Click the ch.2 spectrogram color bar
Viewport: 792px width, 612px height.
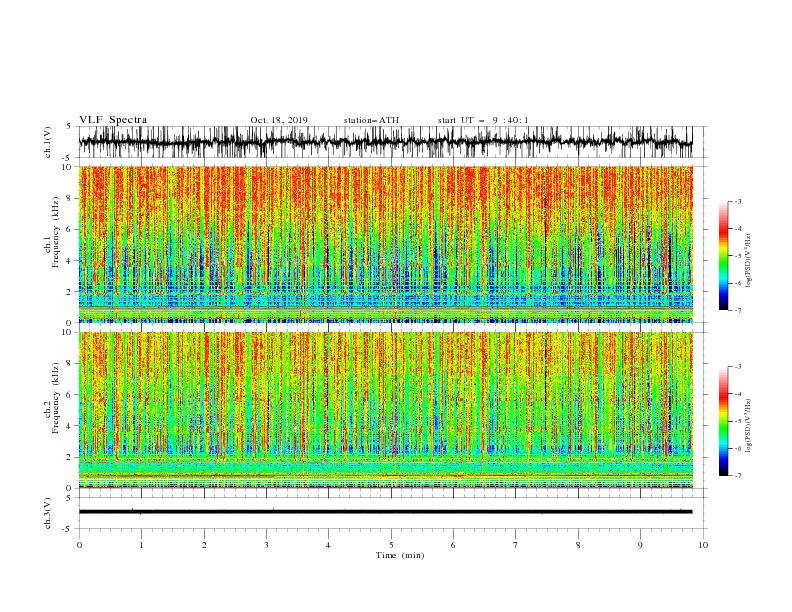[723, 421]
